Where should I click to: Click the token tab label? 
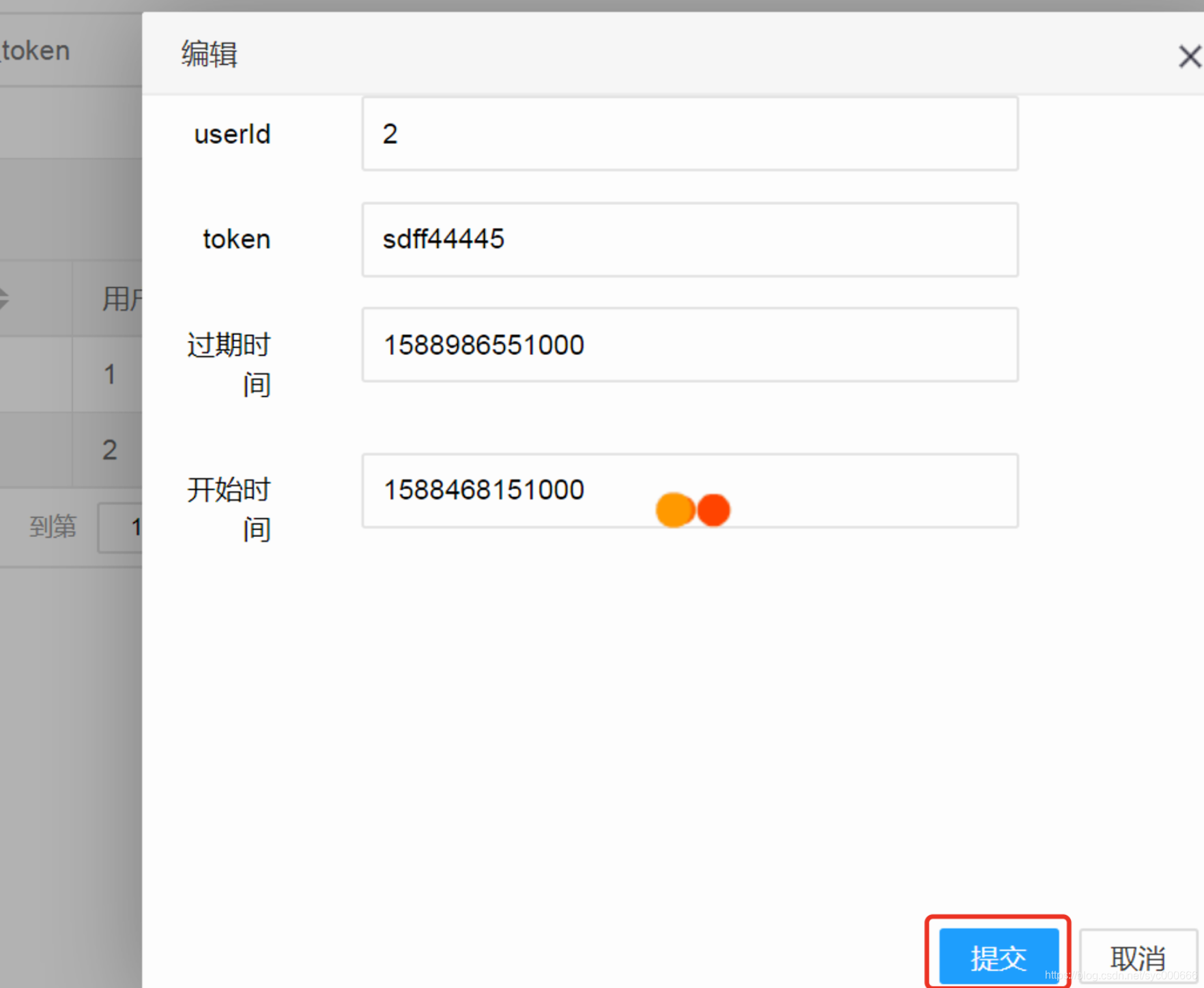[x=35, y=49]
